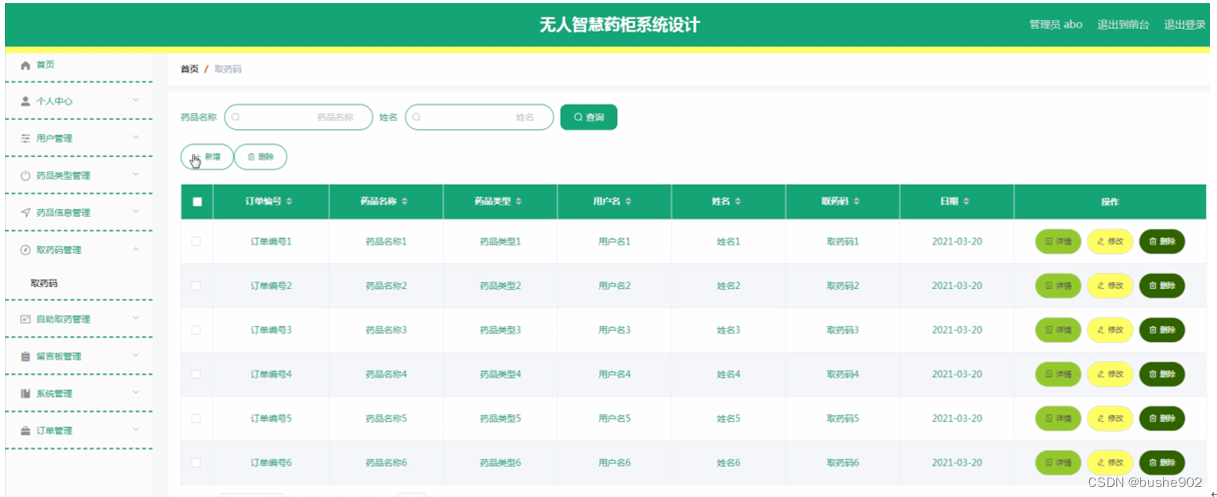1217x497 pixels.
Task: Open 详情 for row 订单编号4
Action: 1058,374
